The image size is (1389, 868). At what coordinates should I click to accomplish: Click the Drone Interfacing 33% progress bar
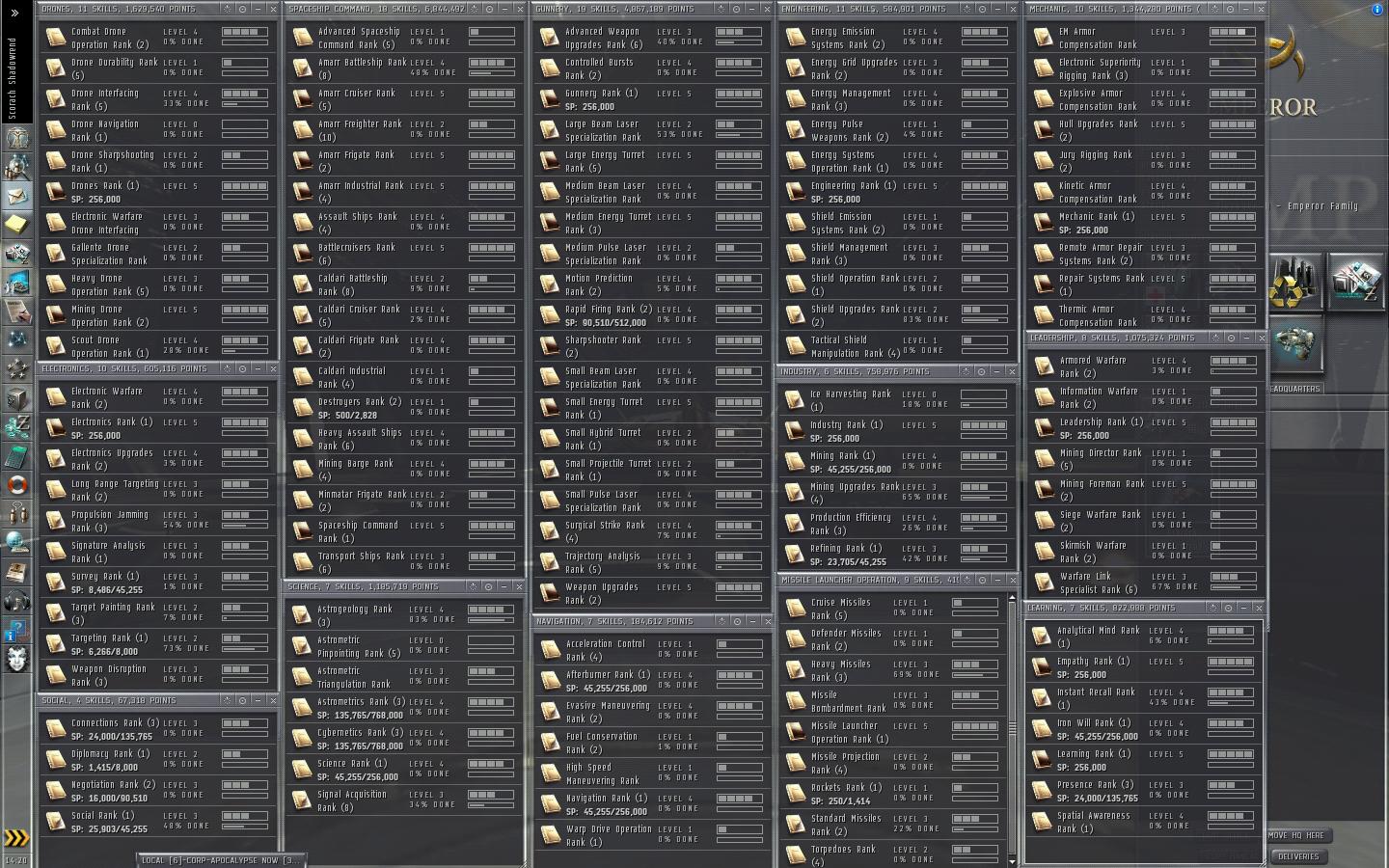(245, 104)
